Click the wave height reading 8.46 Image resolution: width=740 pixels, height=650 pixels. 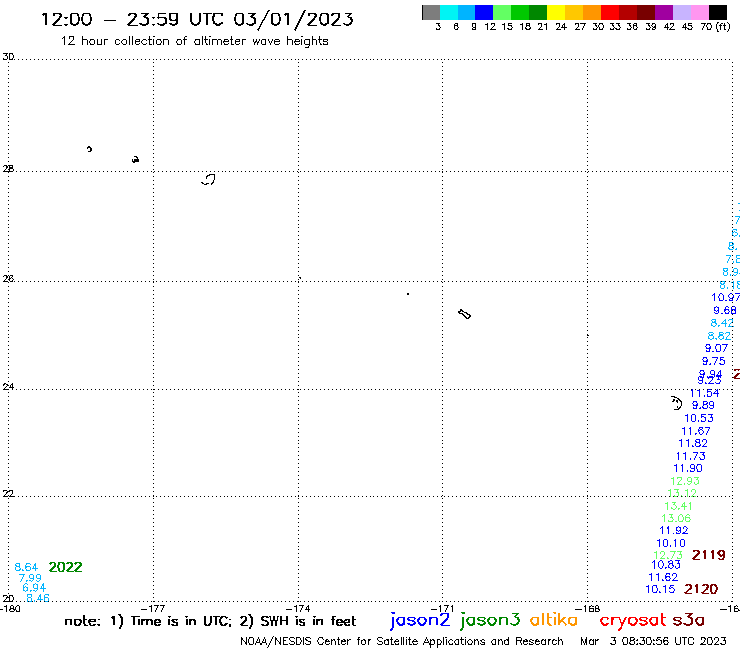tap(38, 598)
